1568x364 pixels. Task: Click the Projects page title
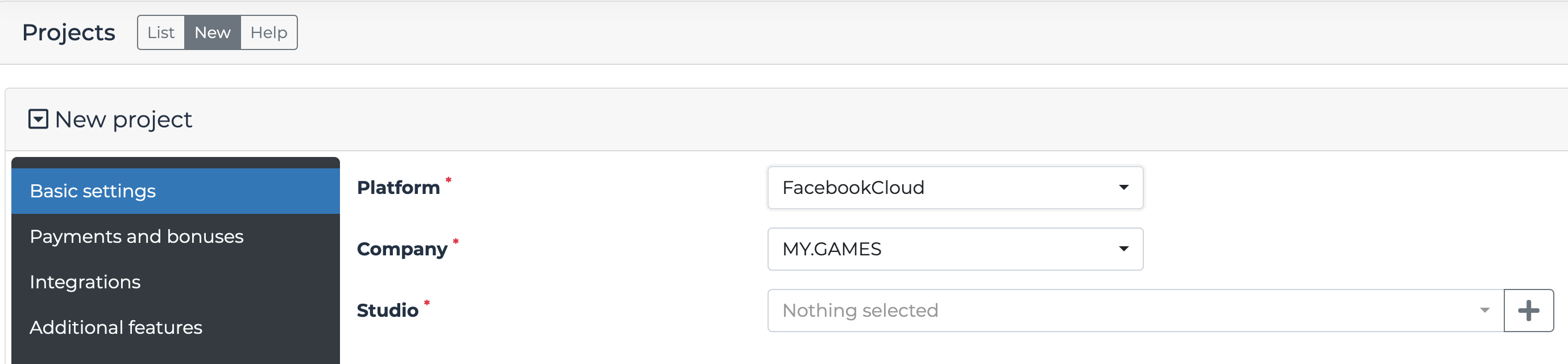[68, 32]
